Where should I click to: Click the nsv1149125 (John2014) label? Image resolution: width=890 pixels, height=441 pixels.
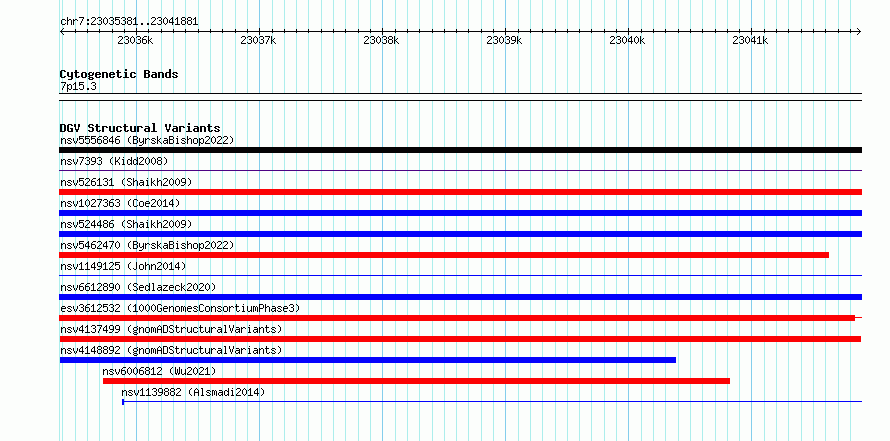coord(123,266)
